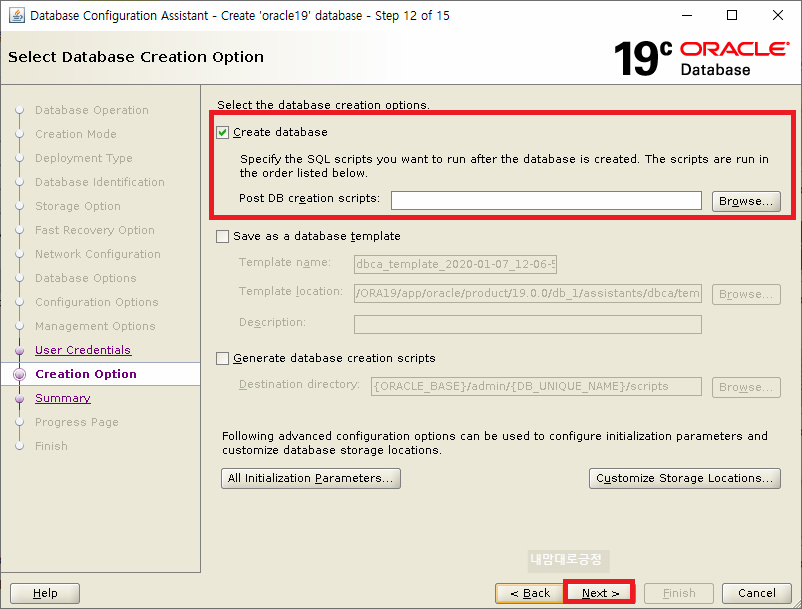Browse for post DB creation scripts

pos(746,201)
